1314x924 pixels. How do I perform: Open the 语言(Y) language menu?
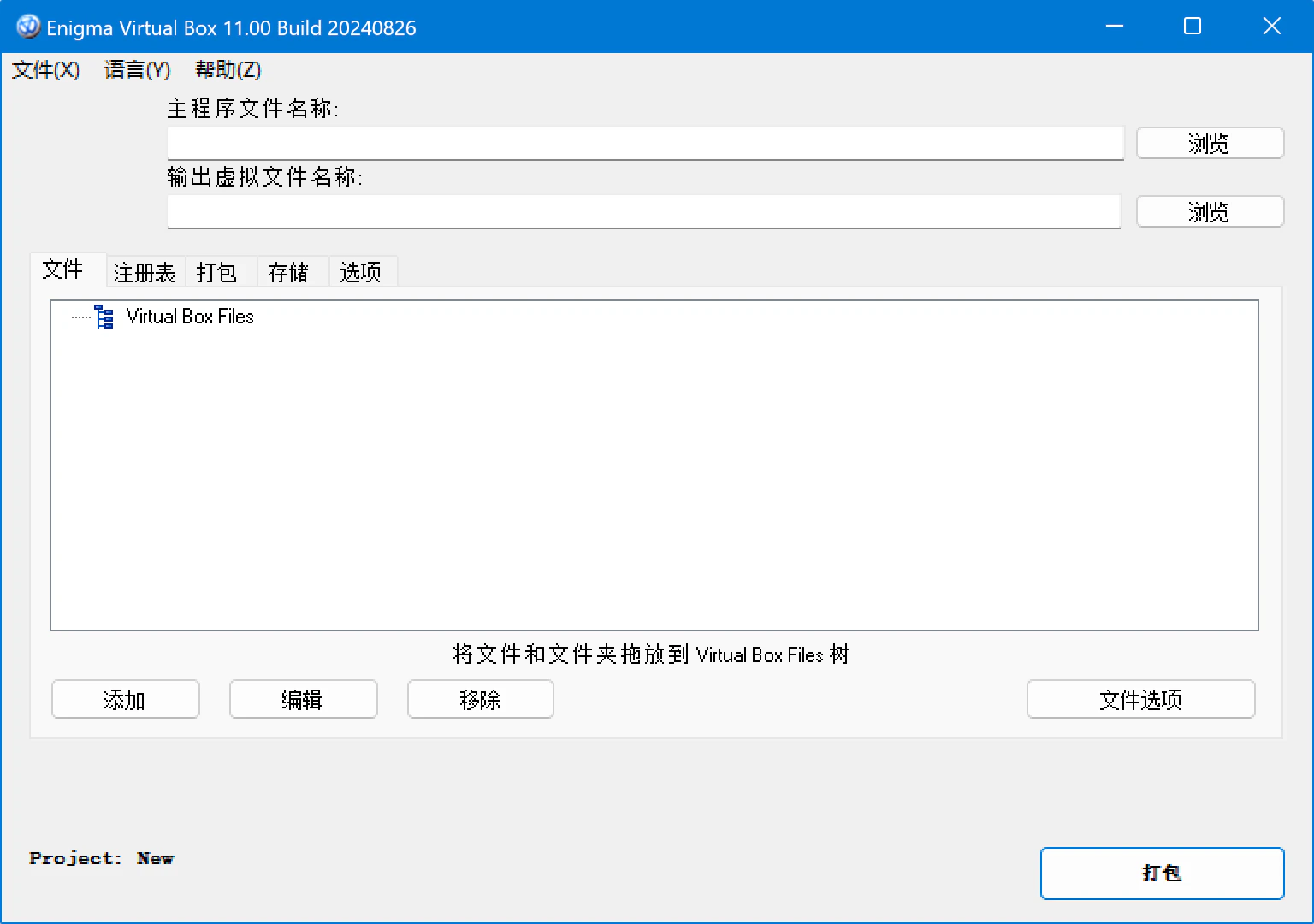pos(137,70)
